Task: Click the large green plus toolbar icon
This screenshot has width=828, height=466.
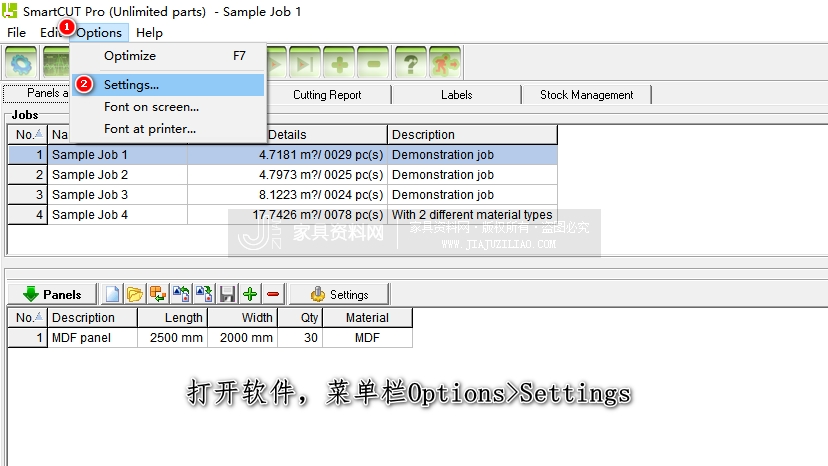Action: [339, 63]
